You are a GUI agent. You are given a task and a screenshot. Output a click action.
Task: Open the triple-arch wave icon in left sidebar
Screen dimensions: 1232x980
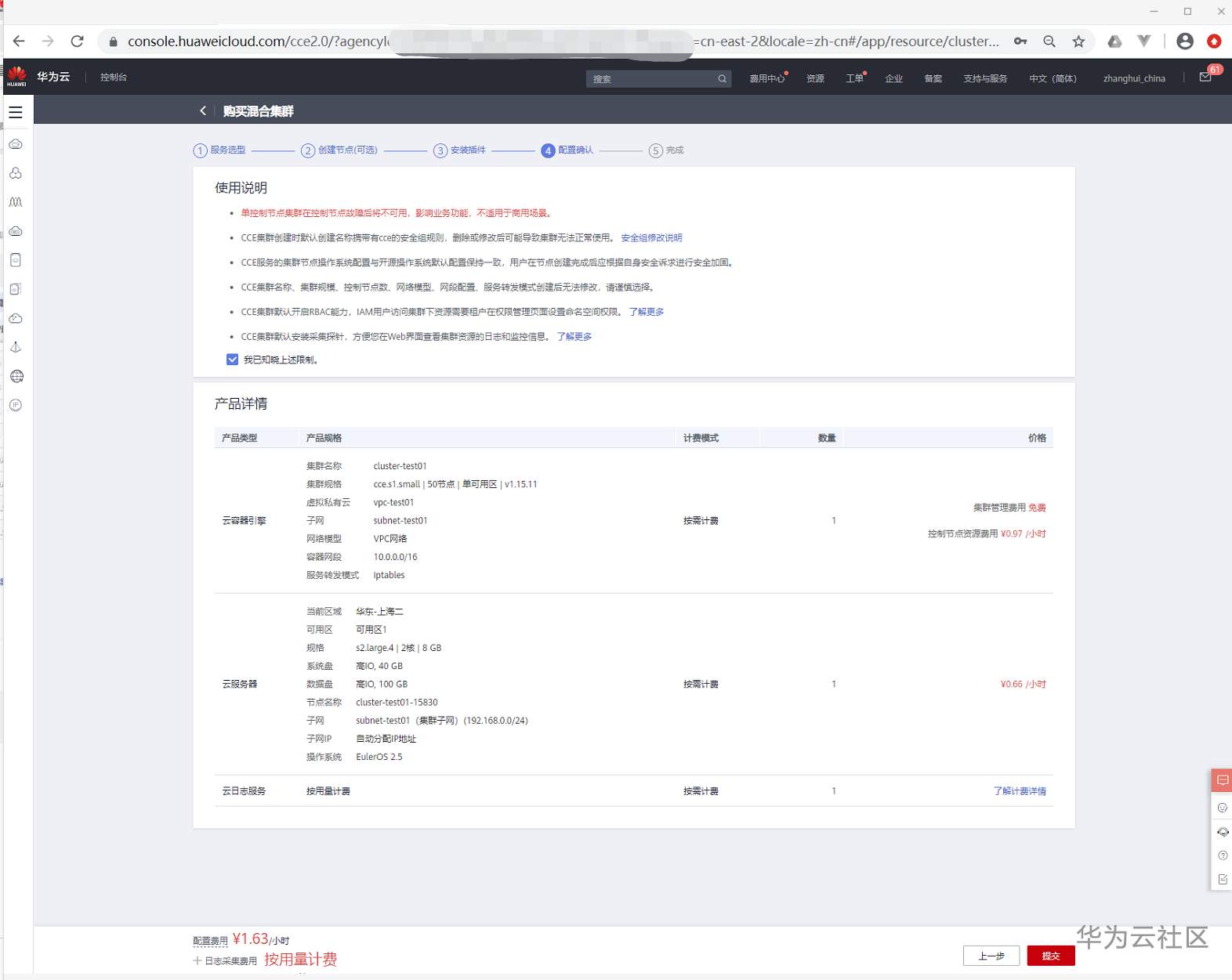click(16, 202)
